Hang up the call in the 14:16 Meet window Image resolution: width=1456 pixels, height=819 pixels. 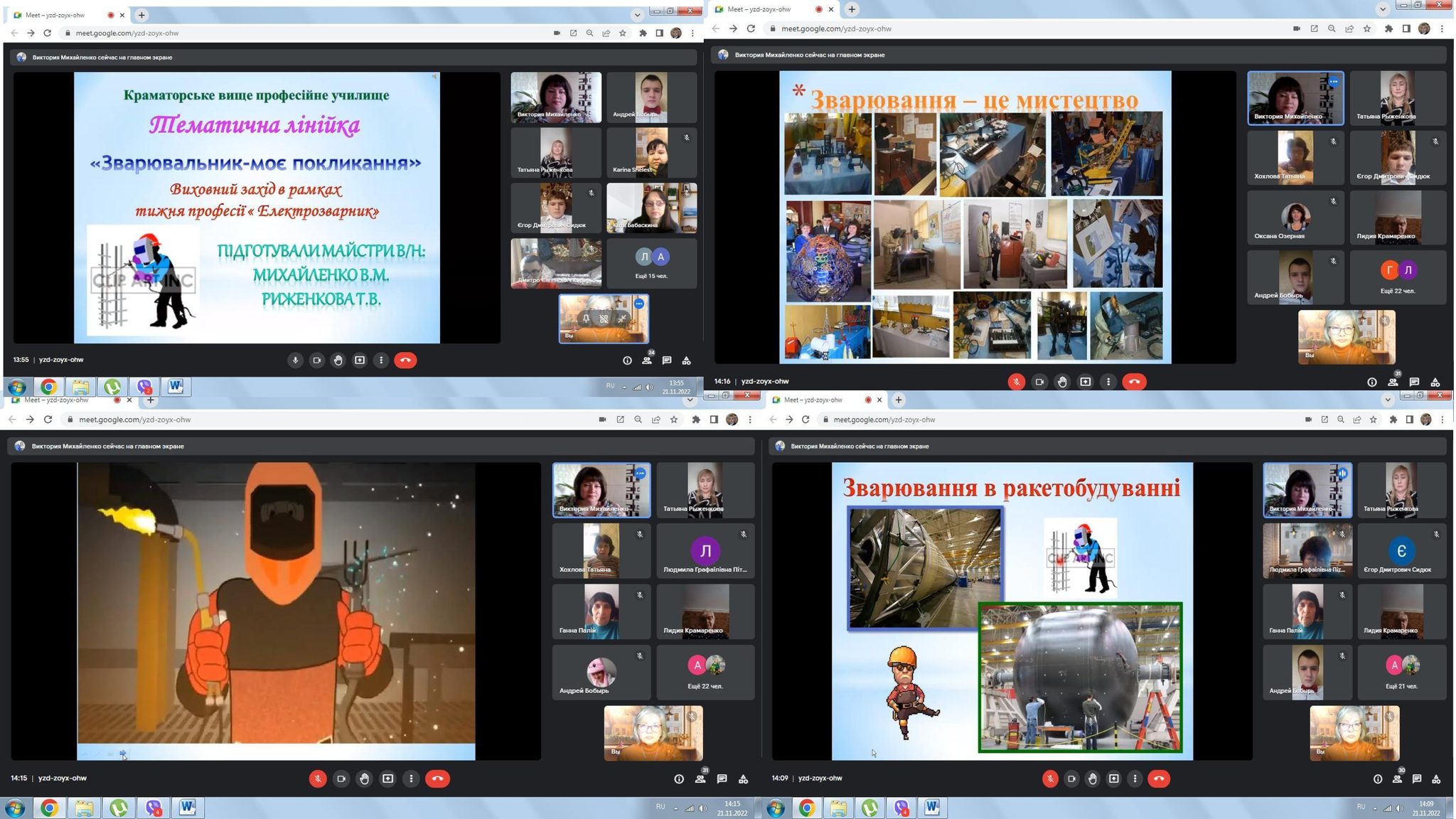(1134, 382)
